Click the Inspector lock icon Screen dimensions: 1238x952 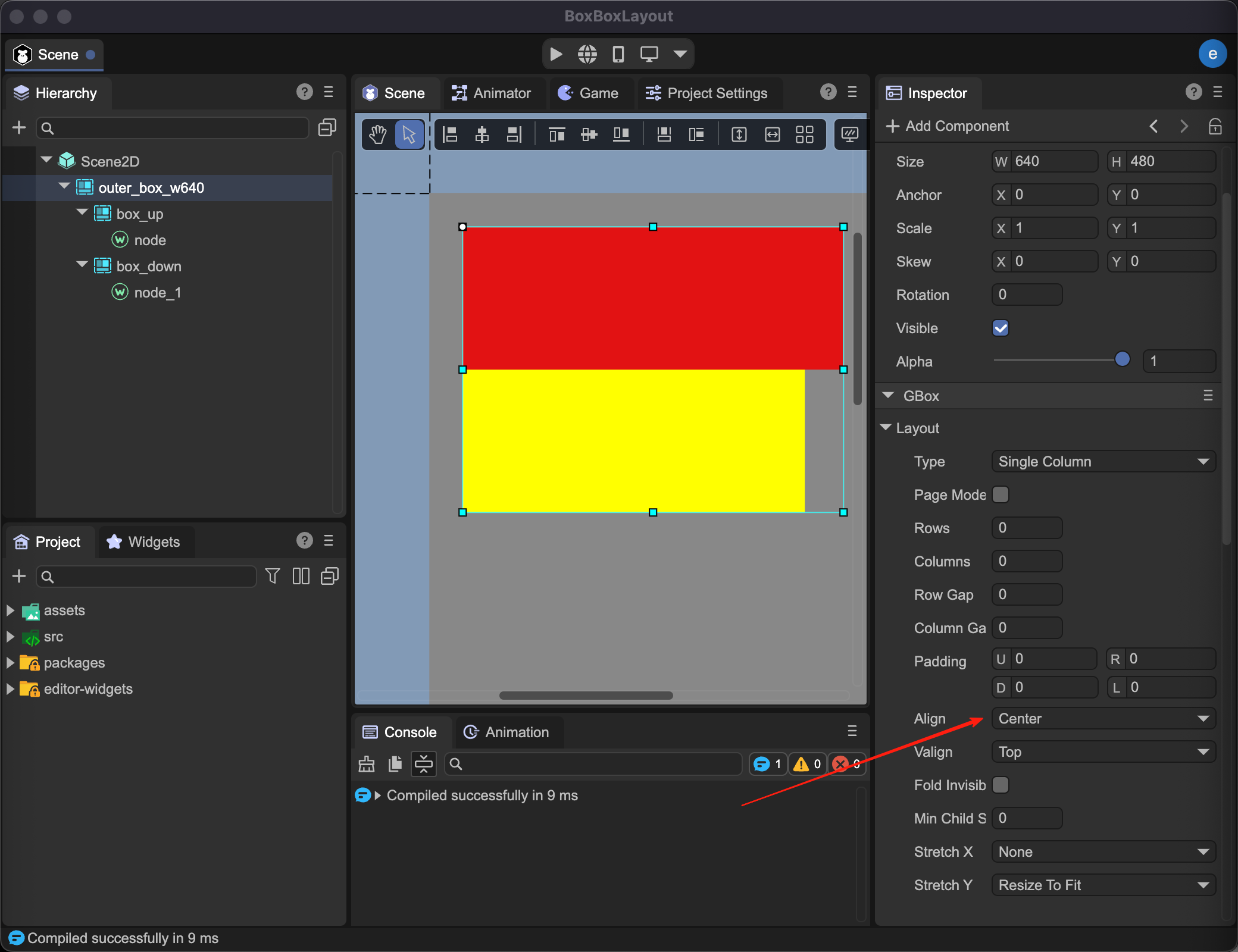tap(1215, 126)
